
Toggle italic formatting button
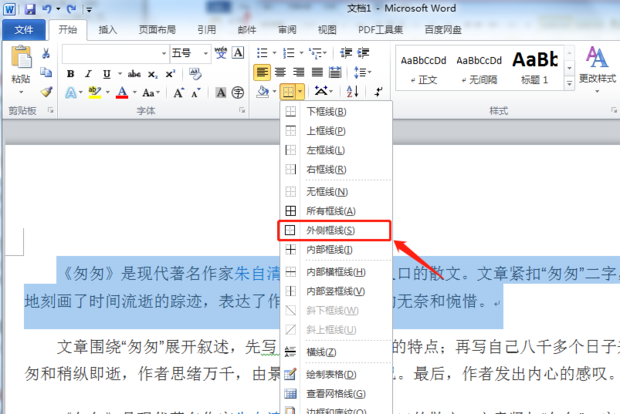[x=89, y=73]
